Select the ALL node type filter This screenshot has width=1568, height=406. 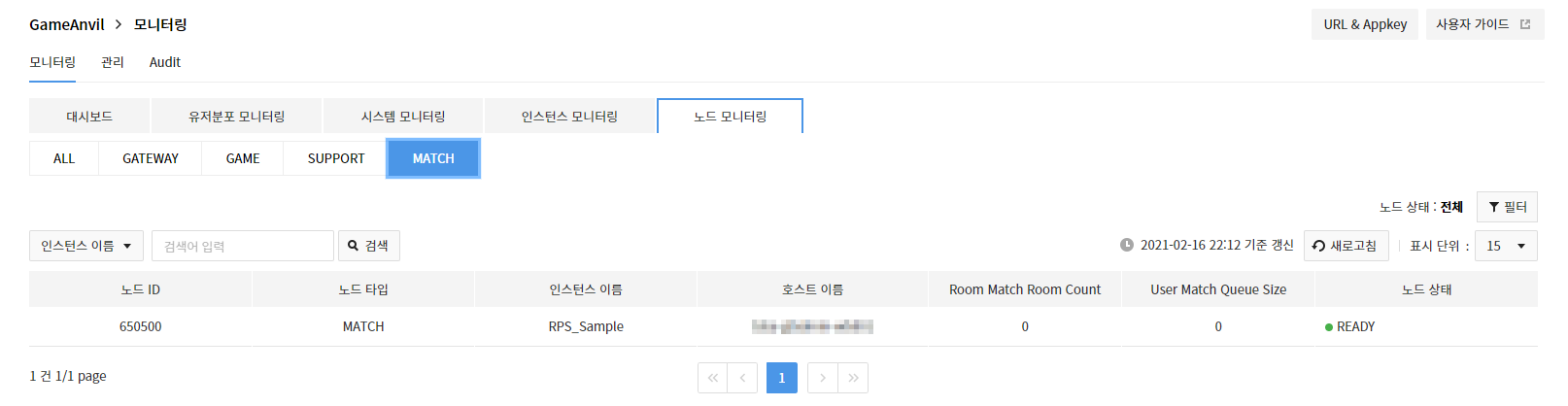coord(64,158)
